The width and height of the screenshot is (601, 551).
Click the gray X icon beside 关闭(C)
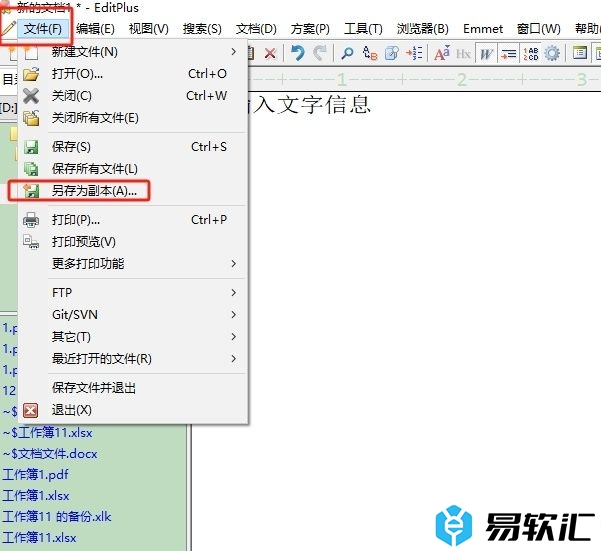[31, 96]
